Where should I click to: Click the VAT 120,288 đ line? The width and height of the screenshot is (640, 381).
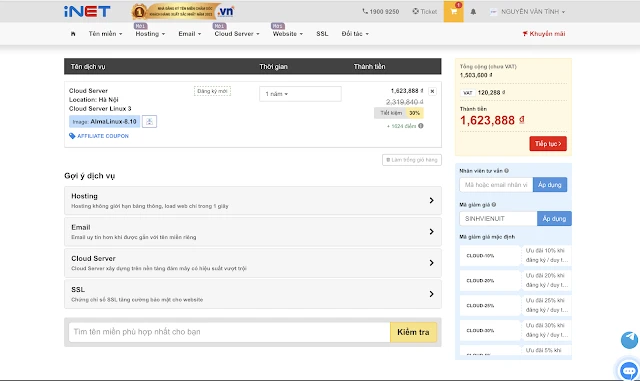tap(483, 93)
